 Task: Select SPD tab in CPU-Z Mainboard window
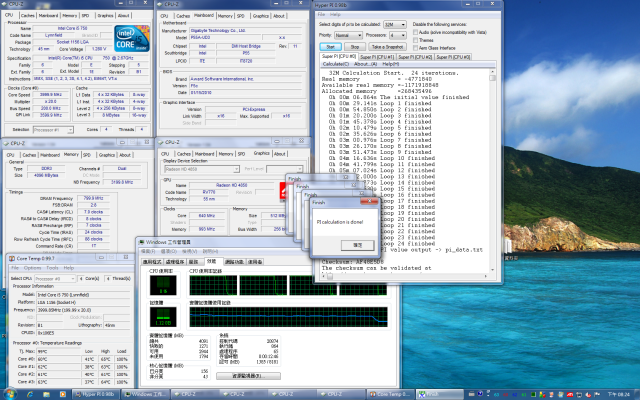[241, 16]
